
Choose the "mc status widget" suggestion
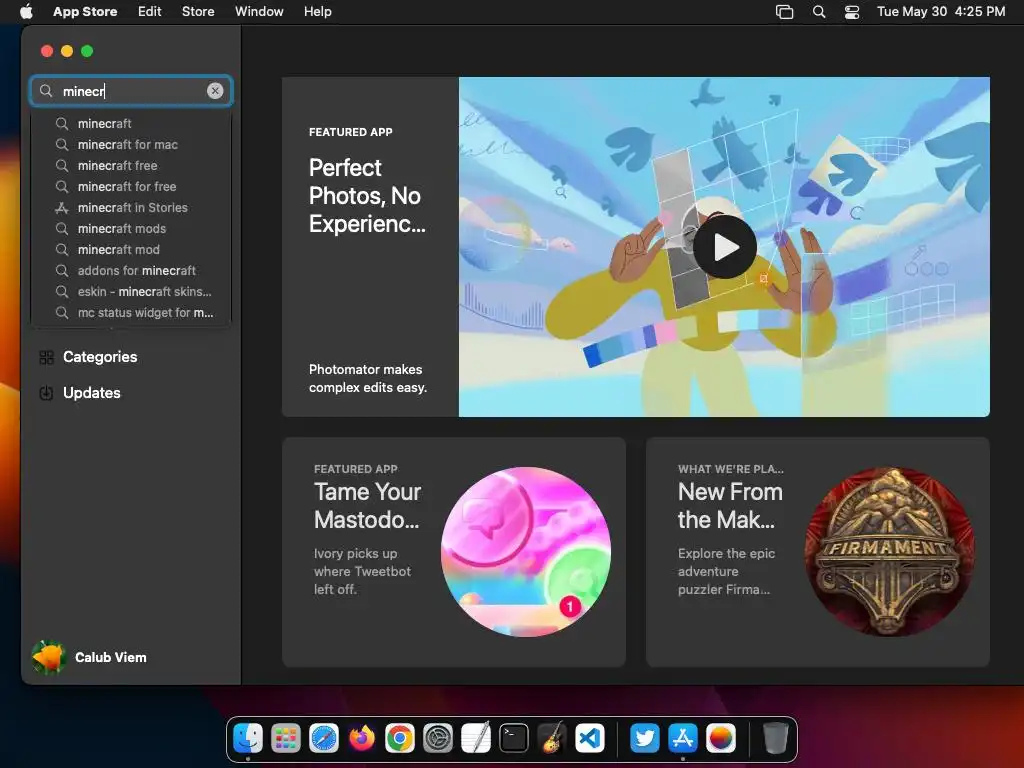click(x=131, y=312)
